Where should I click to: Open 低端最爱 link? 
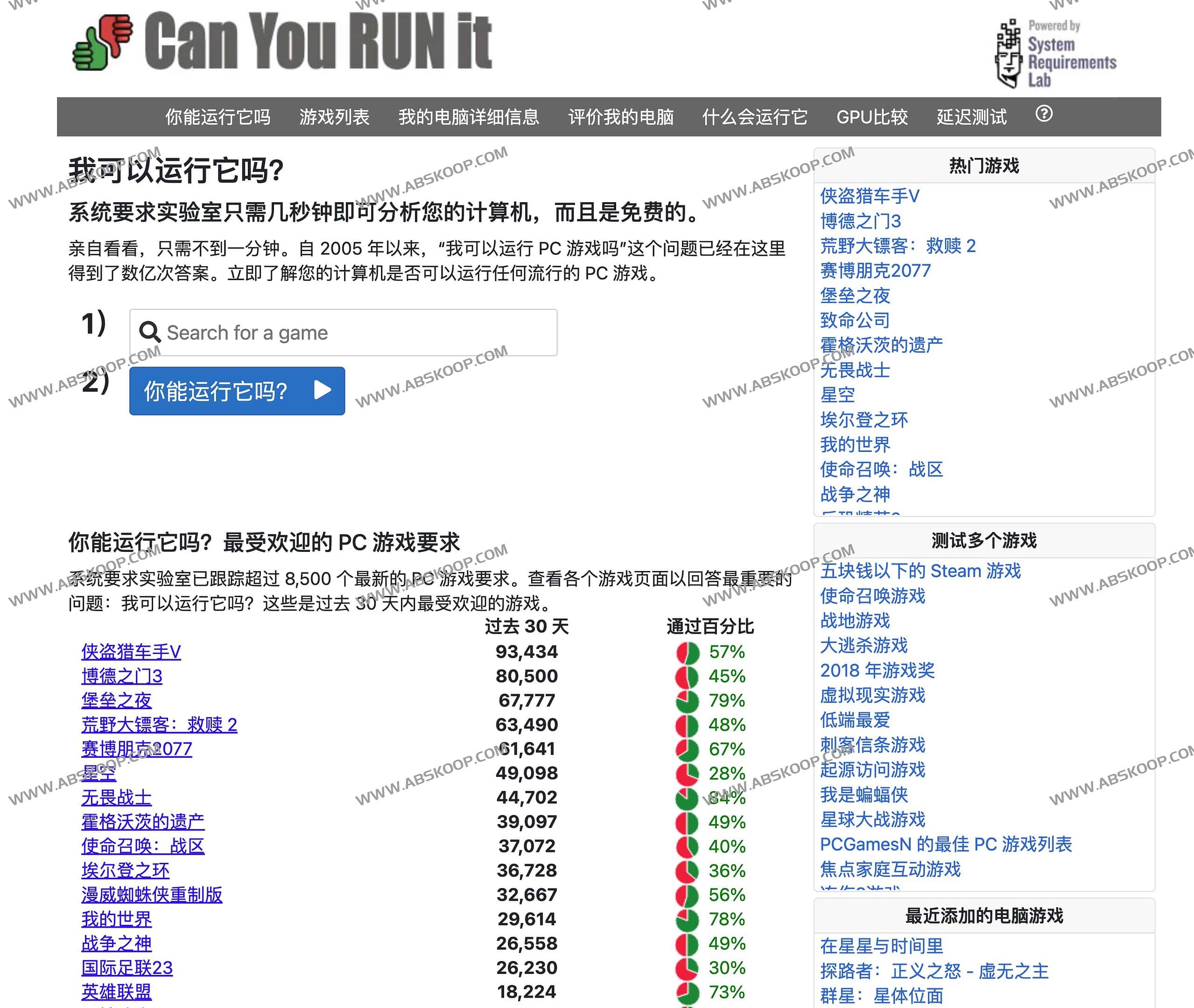(x=855, y=719)
